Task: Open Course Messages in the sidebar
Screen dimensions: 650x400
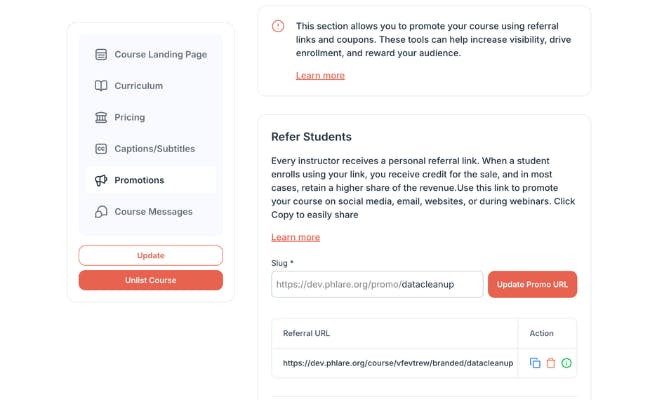Action: 152,212
